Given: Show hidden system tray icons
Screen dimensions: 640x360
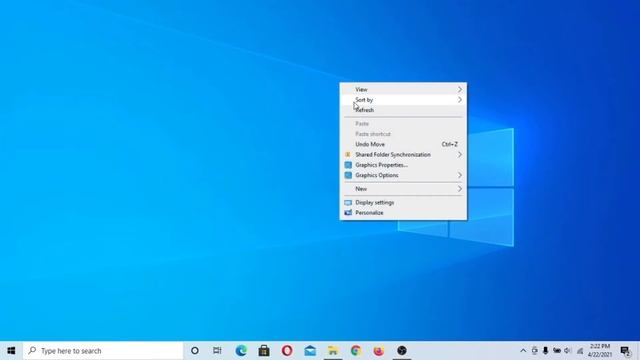Looking at the screenshot, I should (523, 351).
